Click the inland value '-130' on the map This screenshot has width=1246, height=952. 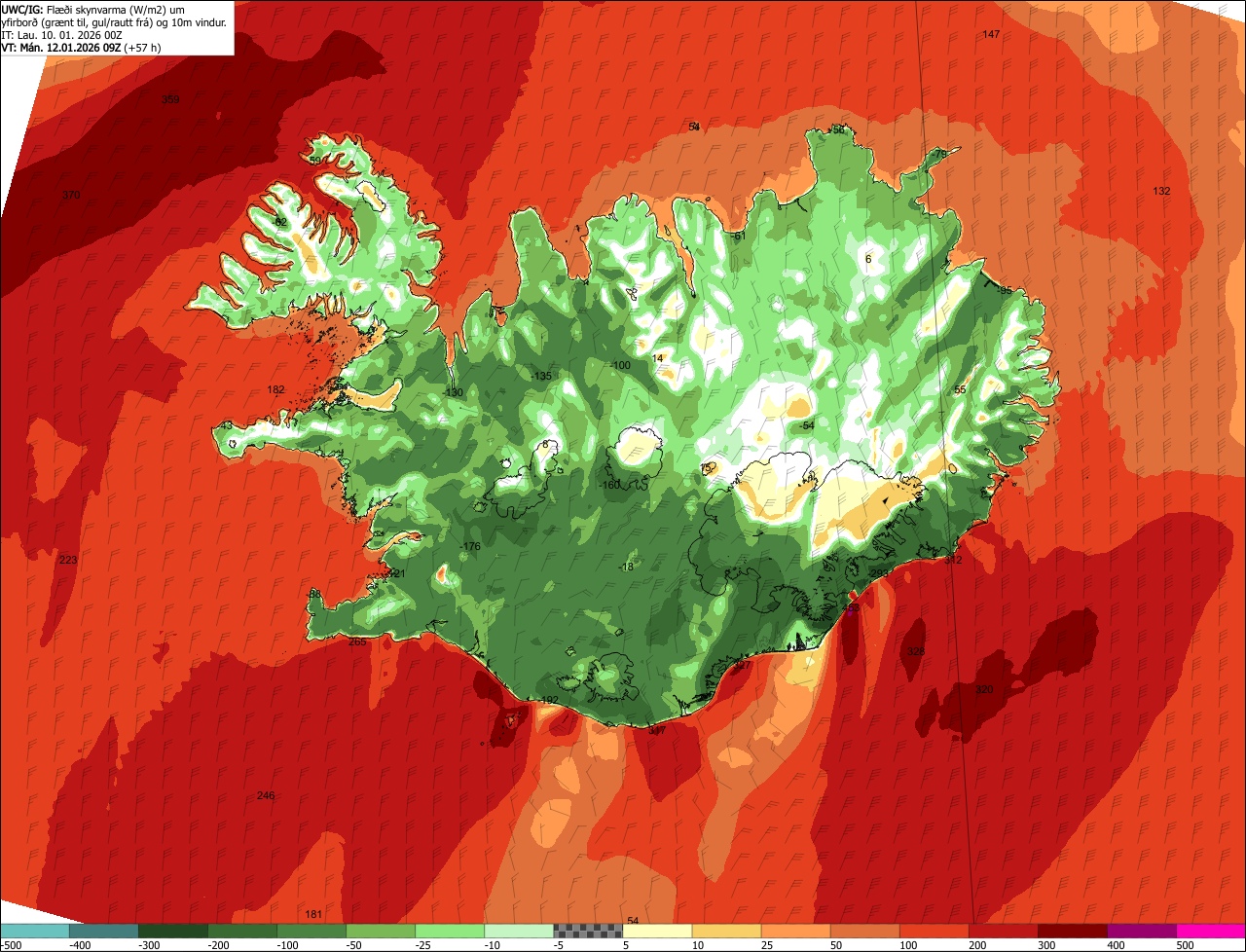[x=453, y=392]
